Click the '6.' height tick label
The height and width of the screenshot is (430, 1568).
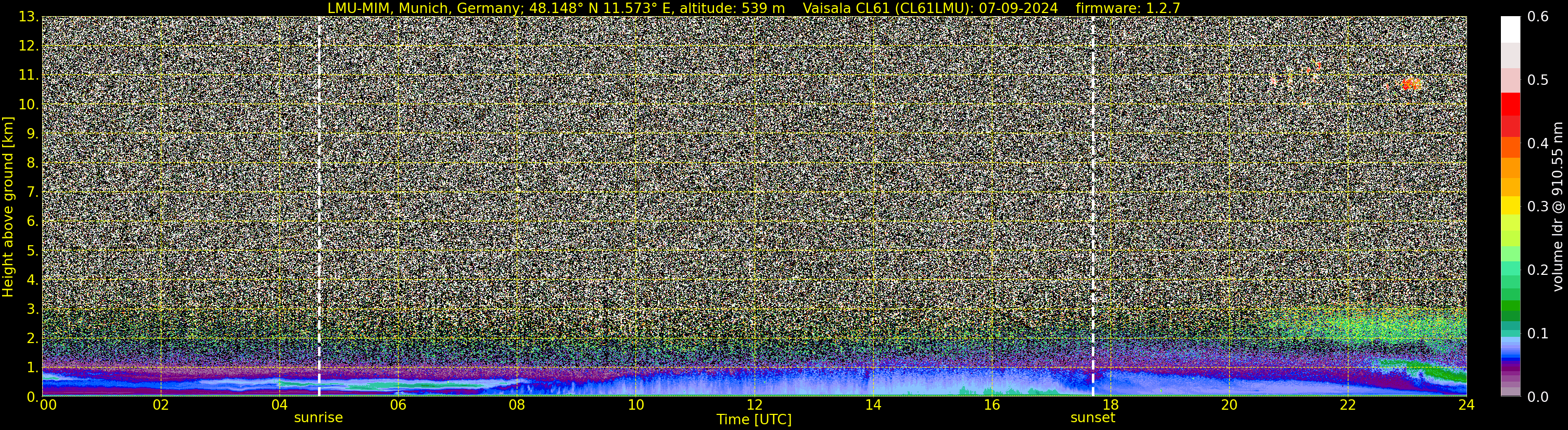coord(32,222)
